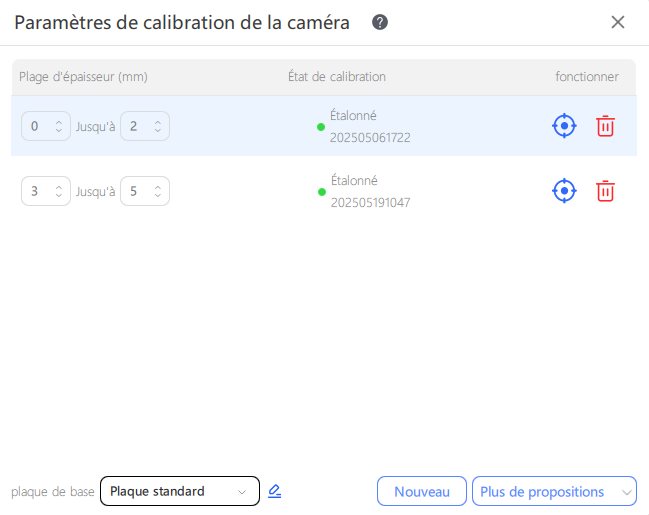This screenshot has width=649, height=515.
Task: Delete the 3 to 5 mm calibration row
Action: coord(605,191)
